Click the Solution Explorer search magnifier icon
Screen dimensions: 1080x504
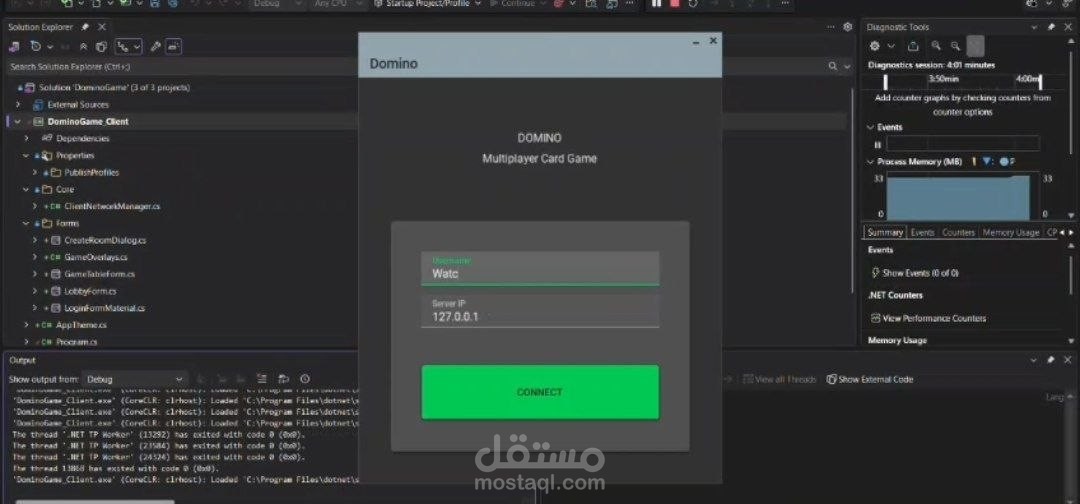click(x=833, y=66)
